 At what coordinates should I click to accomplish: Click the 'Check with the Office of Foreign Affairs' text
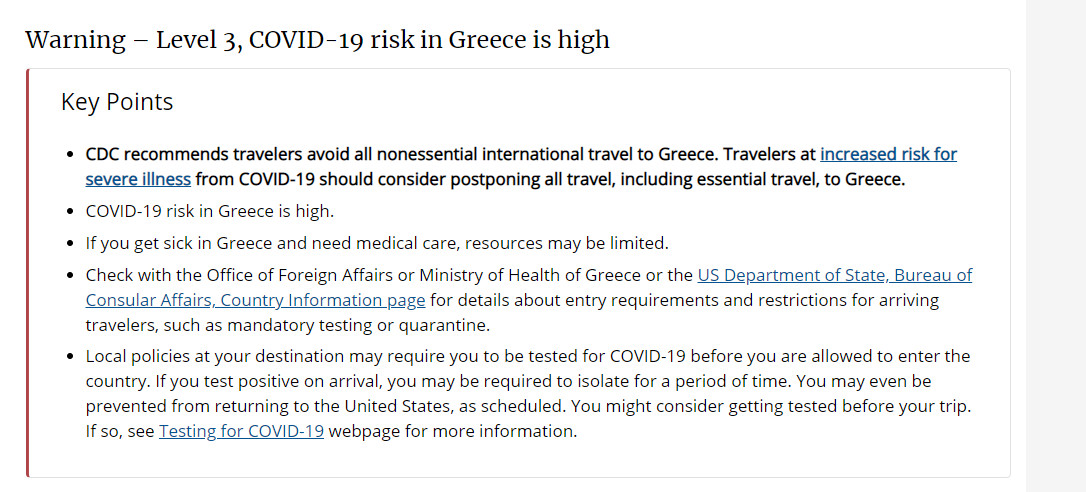click(x=240, y=276)
